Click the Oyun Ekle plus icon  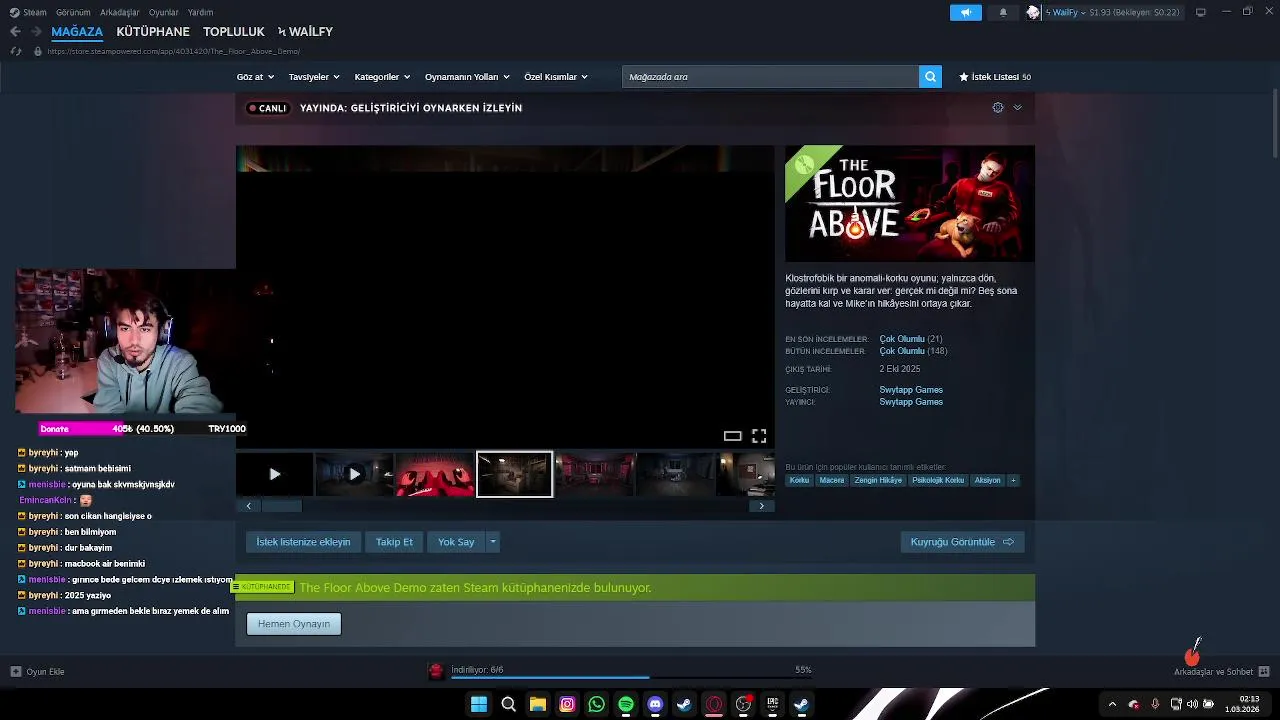click(15, 671)
